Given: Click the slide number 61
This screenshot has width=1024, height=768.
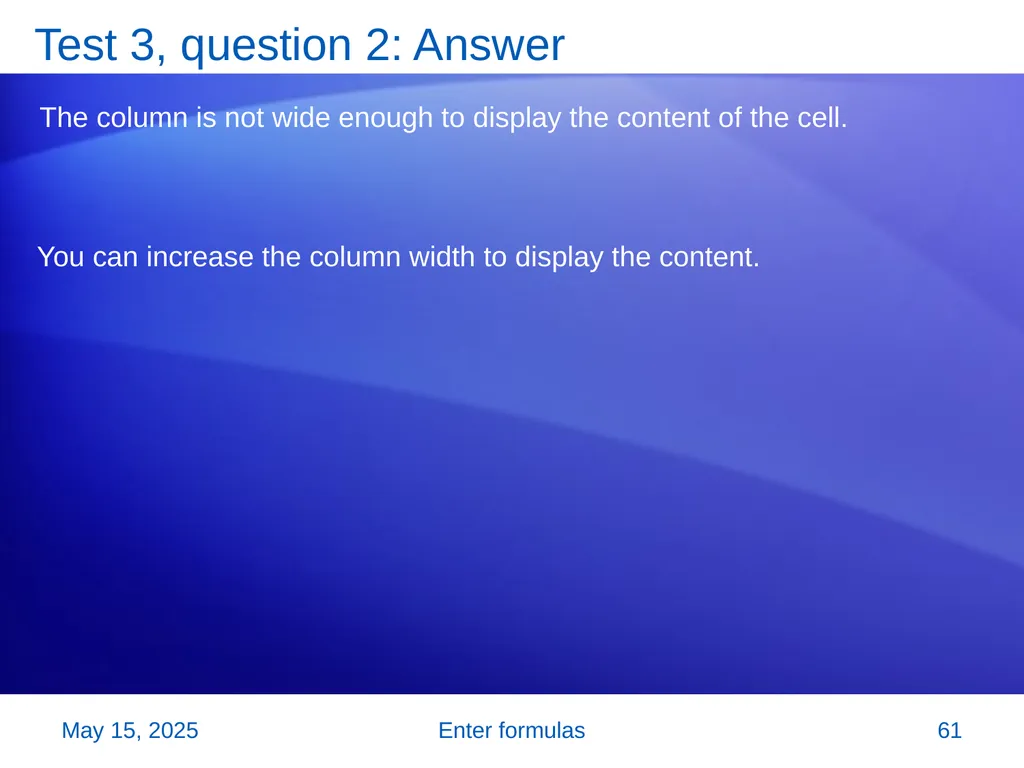Looking at the screenshot, I should click(950, 730).
